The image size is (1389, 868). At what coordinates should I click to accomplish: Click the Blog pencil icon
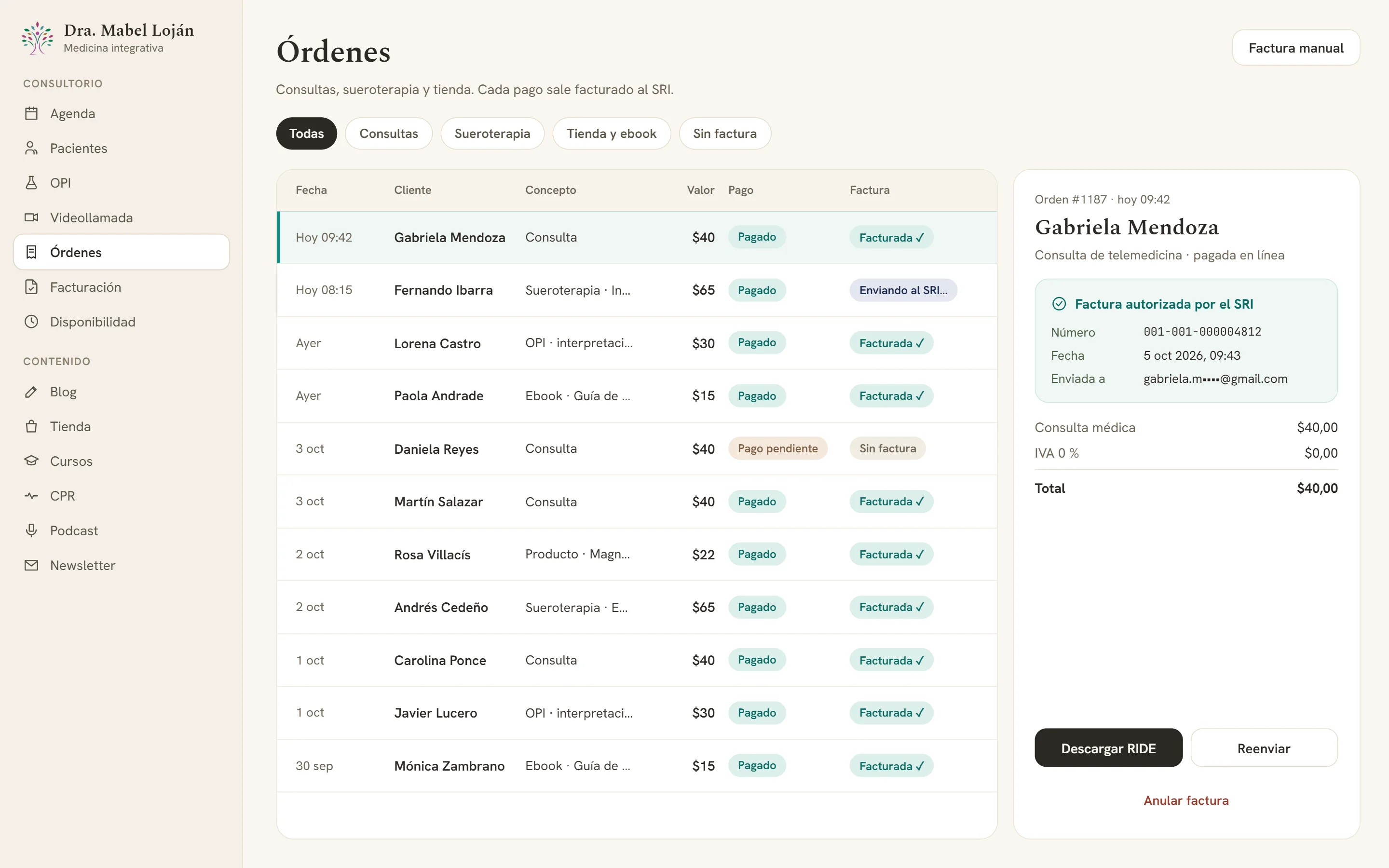pos(31,392)
